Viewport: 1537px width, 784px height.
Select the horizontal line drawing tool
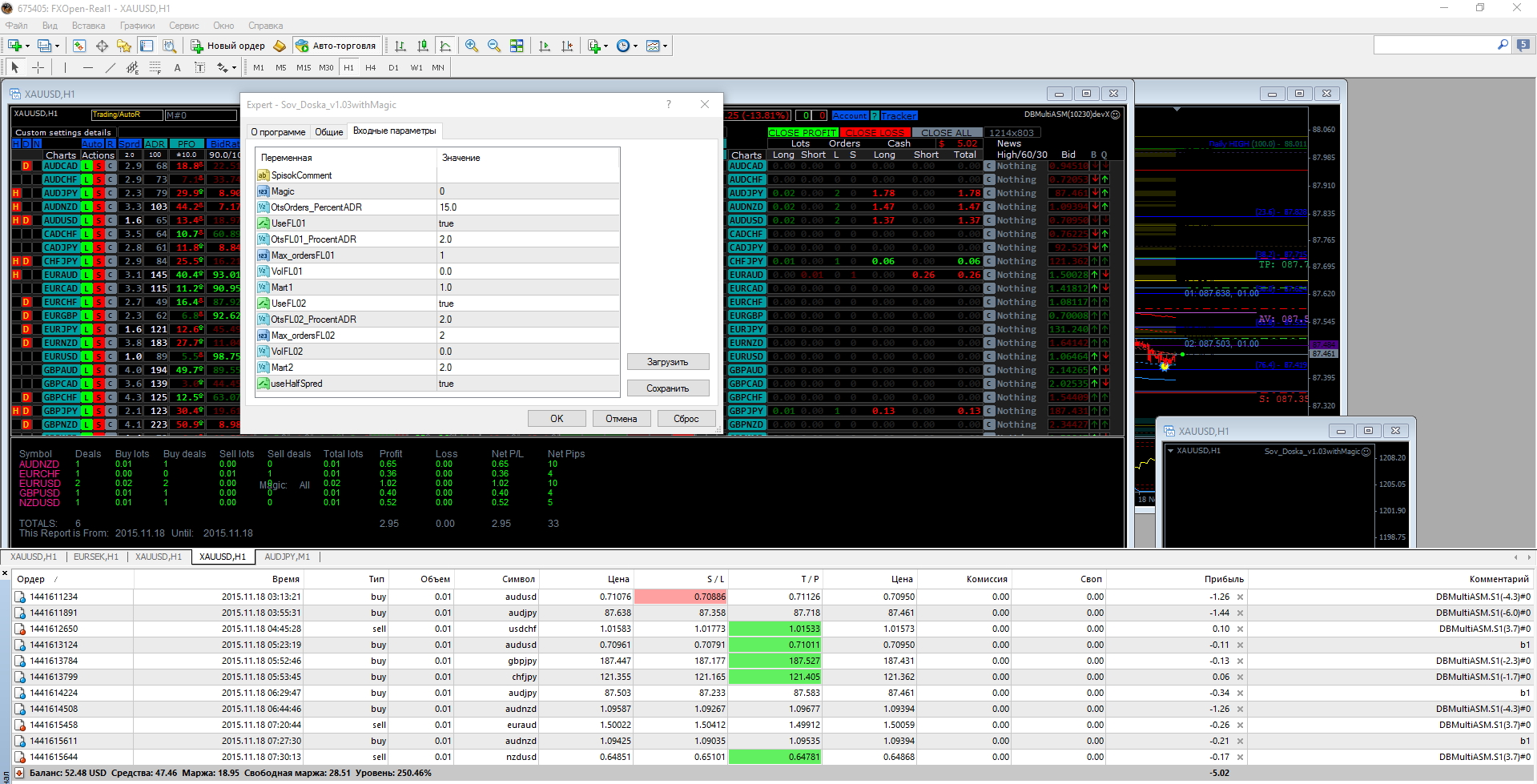coord(87,67)
